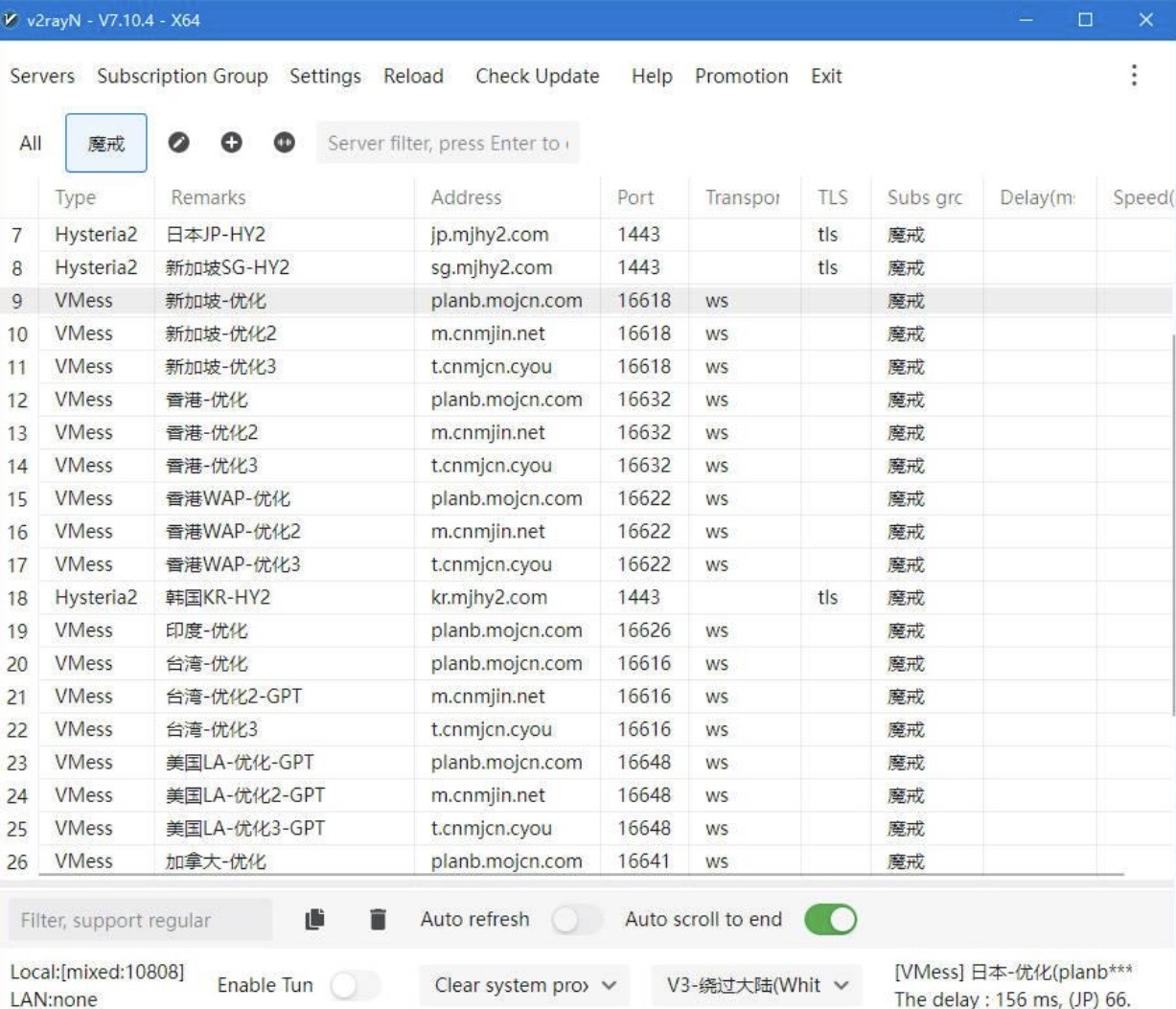Select server row 香港WAP-优化

[x=587, y=498]
